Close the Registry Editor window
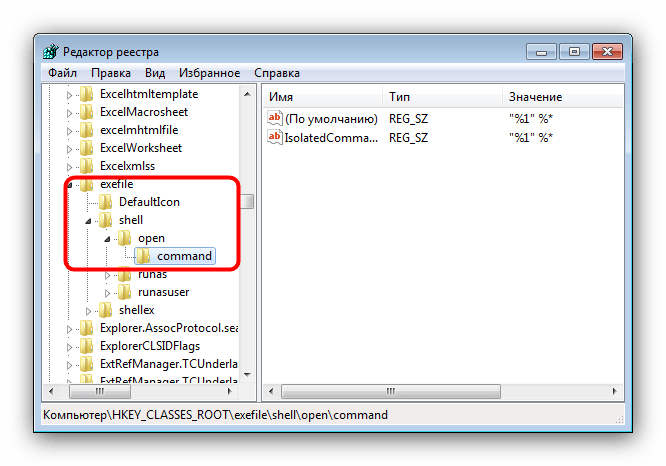 pyautogui.click(x=607, y=52)
